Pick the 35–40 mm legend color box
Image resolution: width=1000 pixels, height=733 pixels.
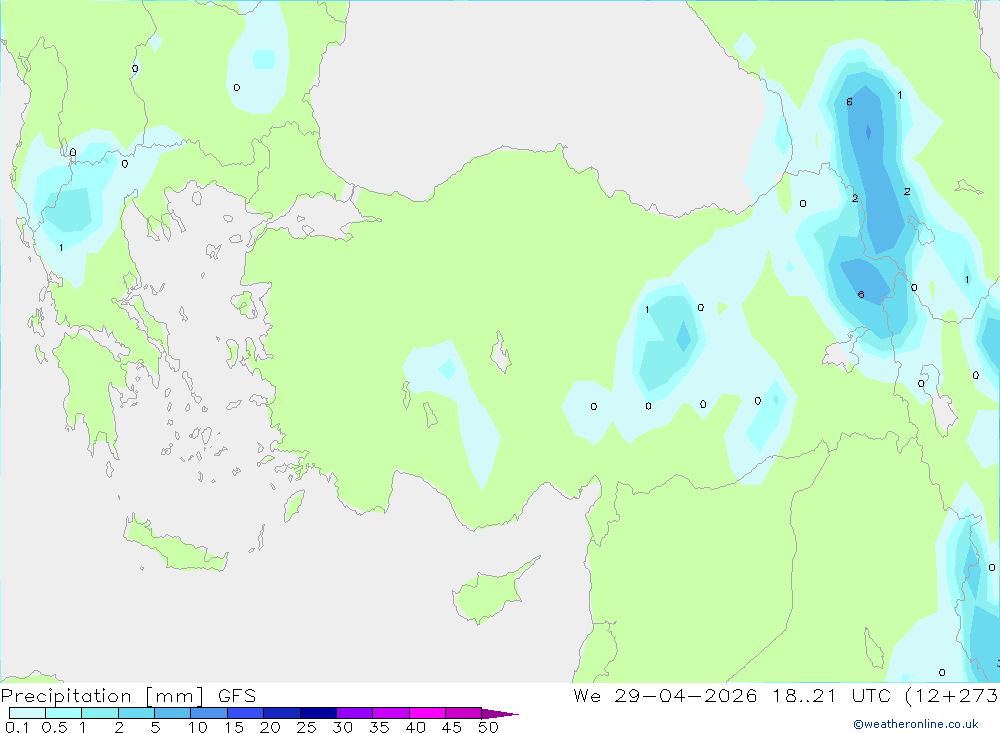[391, 713]
